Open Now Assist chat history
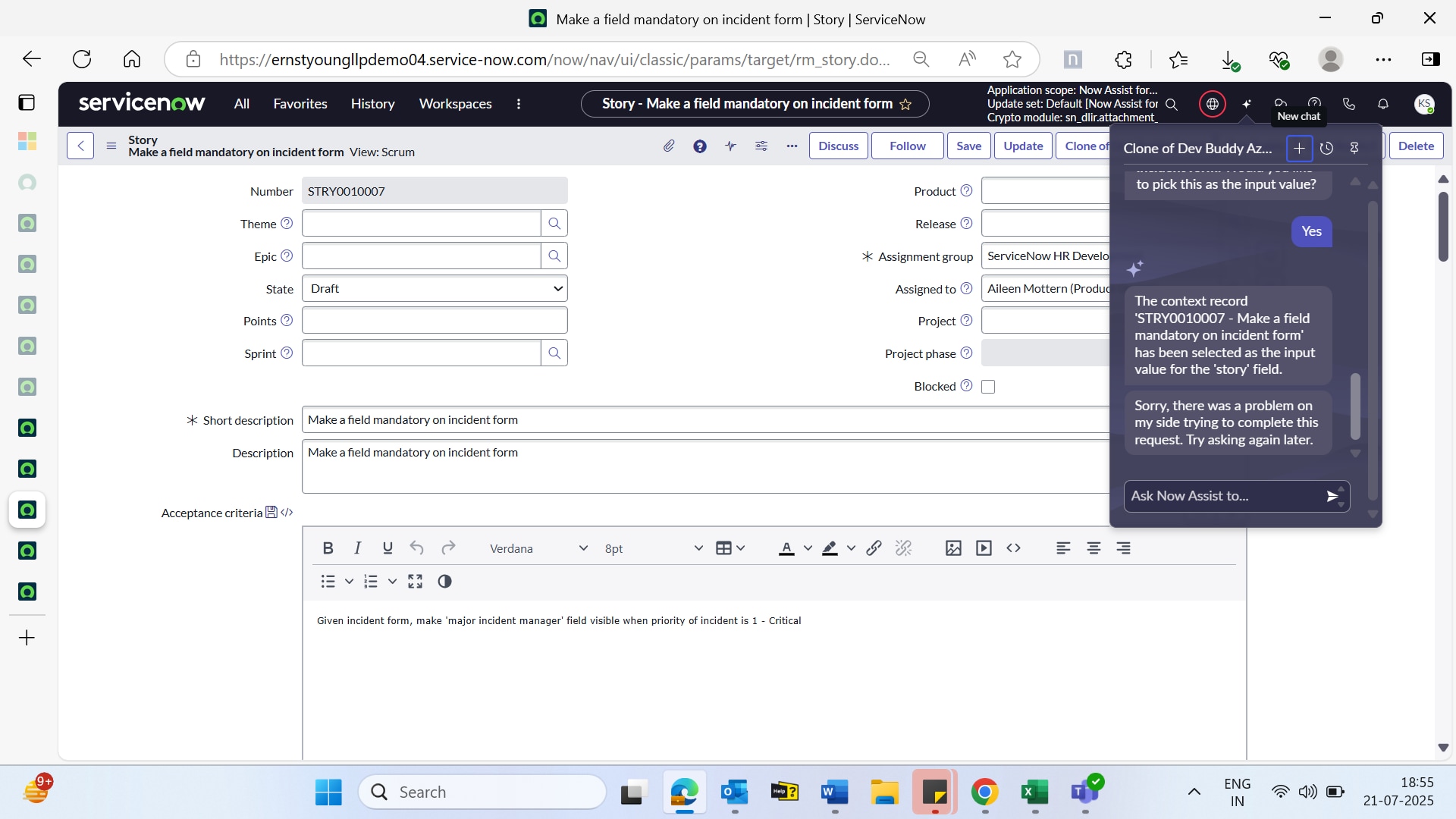This screenshot has height=819, width=1456. 1326,149
